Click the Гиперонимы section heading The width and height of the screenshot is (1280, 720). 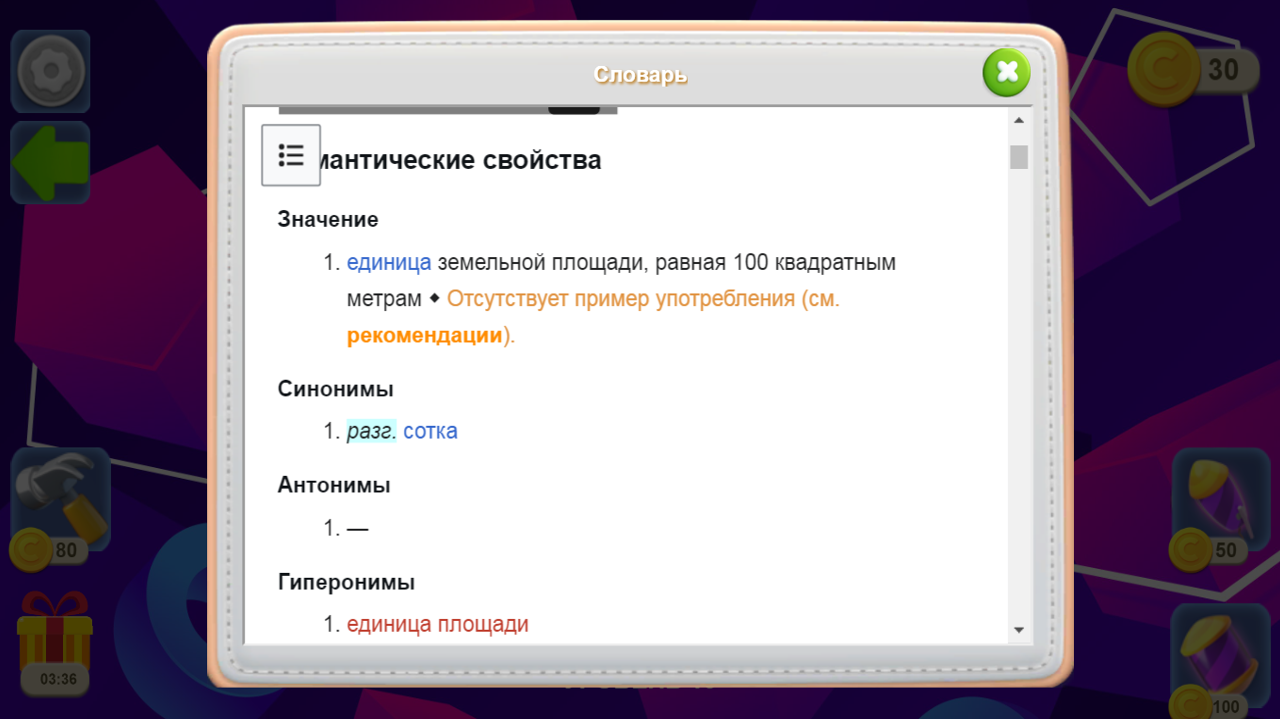345,582
